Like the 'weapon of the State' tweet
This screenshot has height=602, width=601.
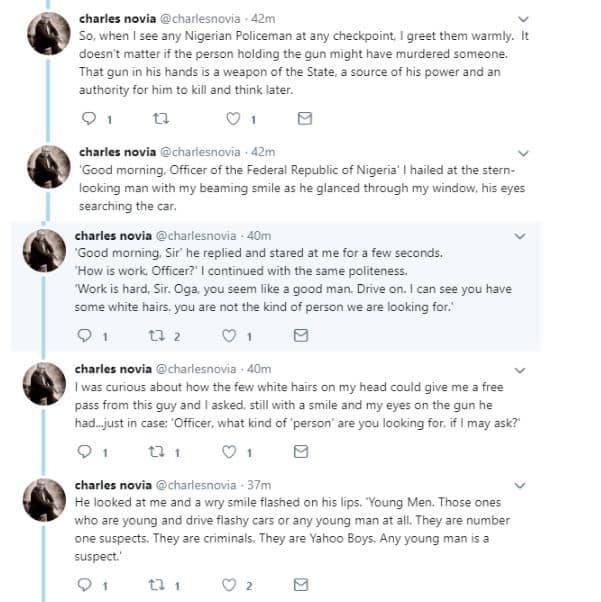(x=233, y=118)
